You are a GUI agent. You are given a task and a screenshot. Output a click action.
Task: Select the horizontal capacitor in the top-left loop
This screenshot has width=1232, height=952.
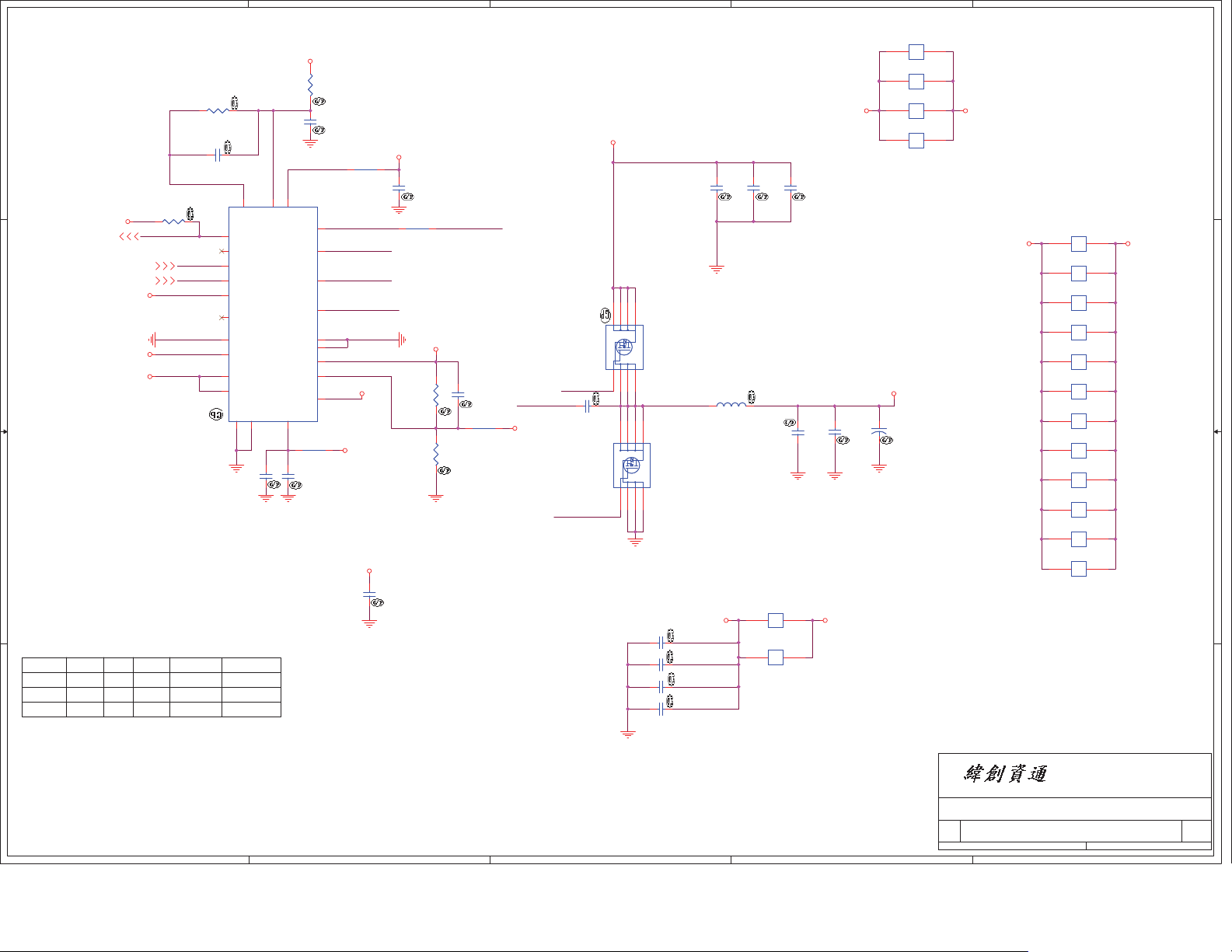[218, 155]
